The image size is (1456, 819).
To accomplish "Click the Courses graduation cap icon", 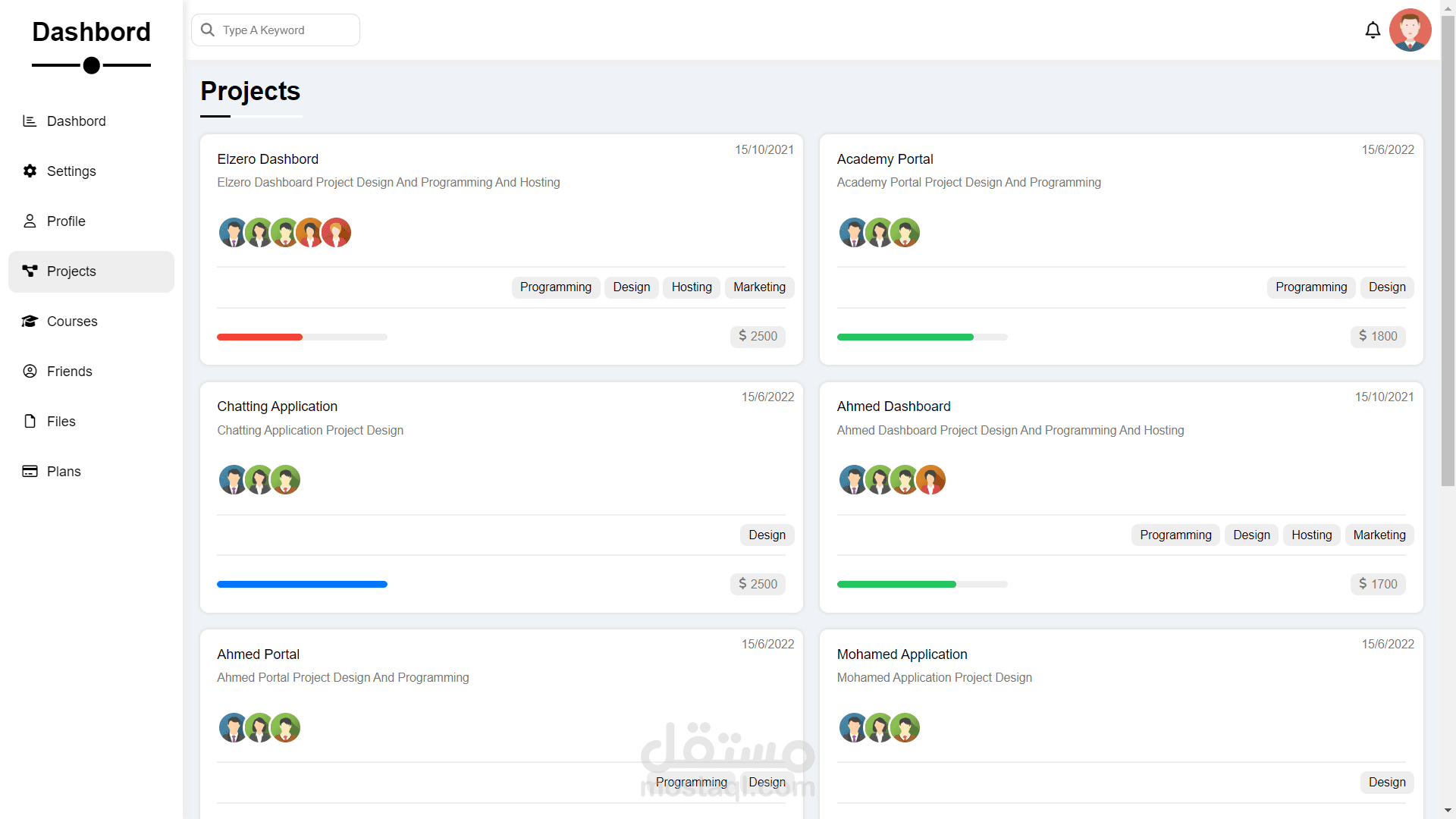I will tap(30, 322).
